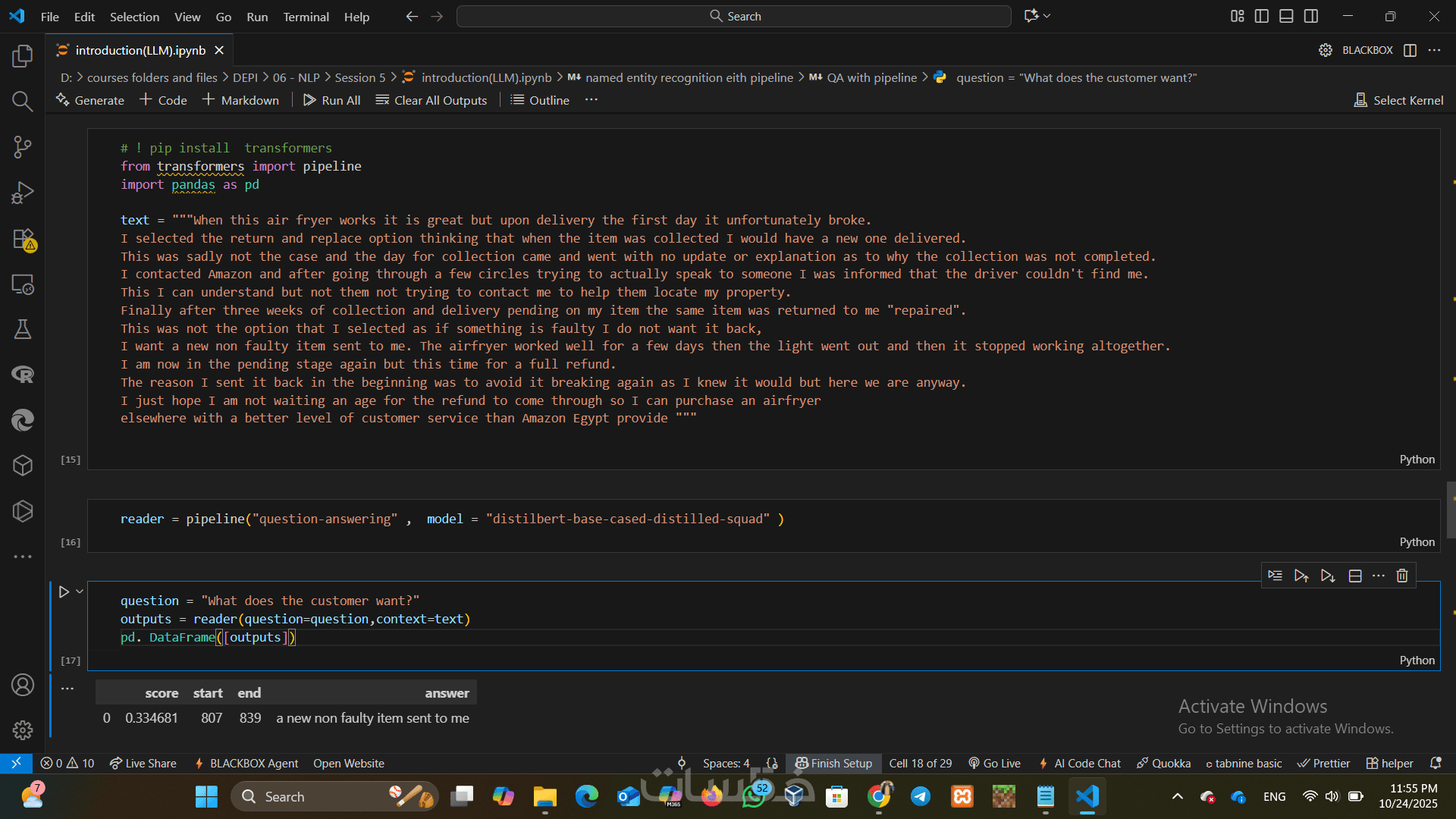This screenshot has height=819, width=1456.
Task: Click Select Kernel button
Action: pyautogui.click(x=1399, y=100)
